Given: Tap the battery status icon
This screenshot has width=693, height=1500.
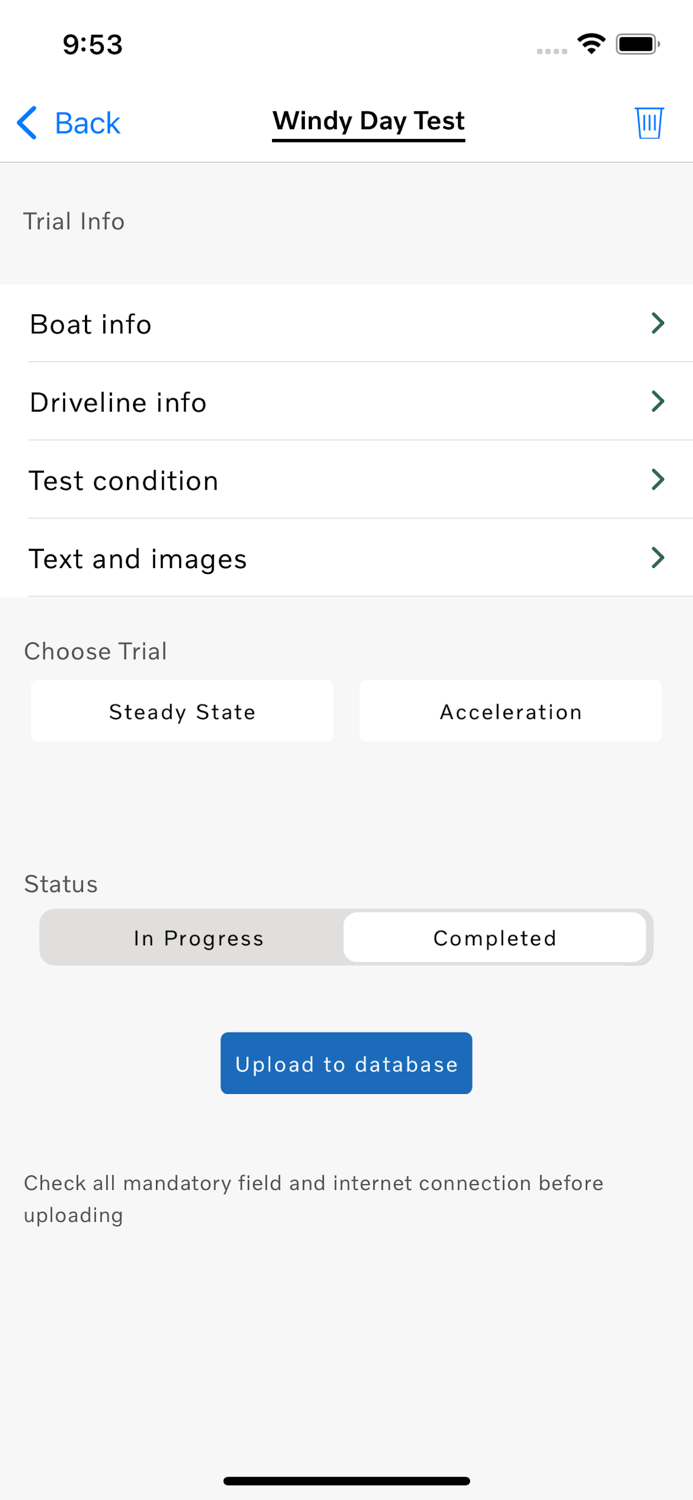Looking at the screenshot, I should (x=637, y=44).
